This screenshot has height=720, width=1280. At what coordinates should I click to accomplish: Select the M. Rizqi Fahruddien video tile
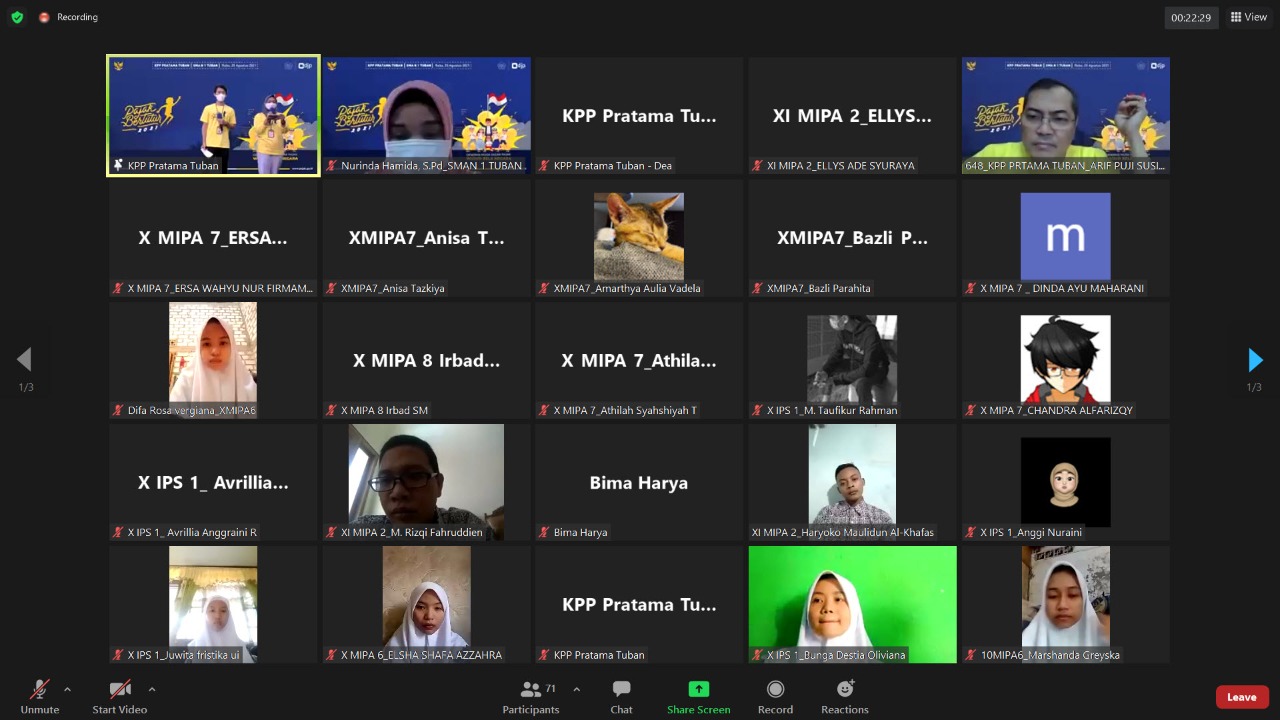426,482
